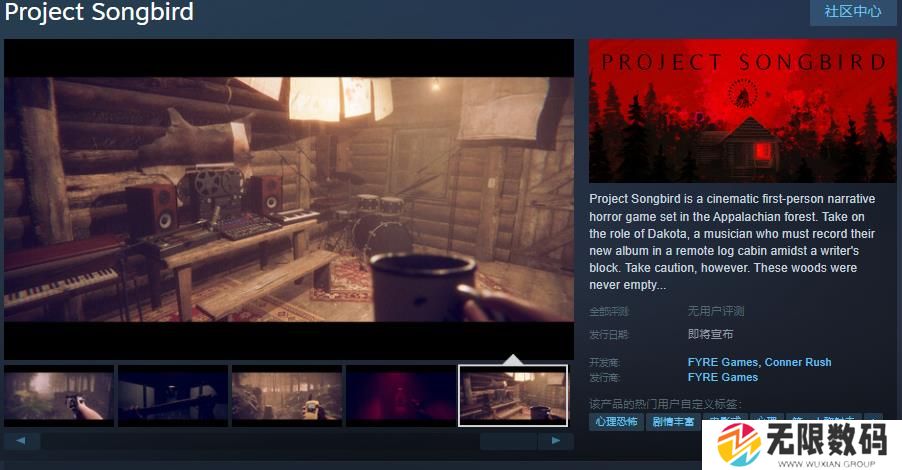902x470 pixels.
Task: Select the 剧情丰富 tag
Action: [673, 422]
